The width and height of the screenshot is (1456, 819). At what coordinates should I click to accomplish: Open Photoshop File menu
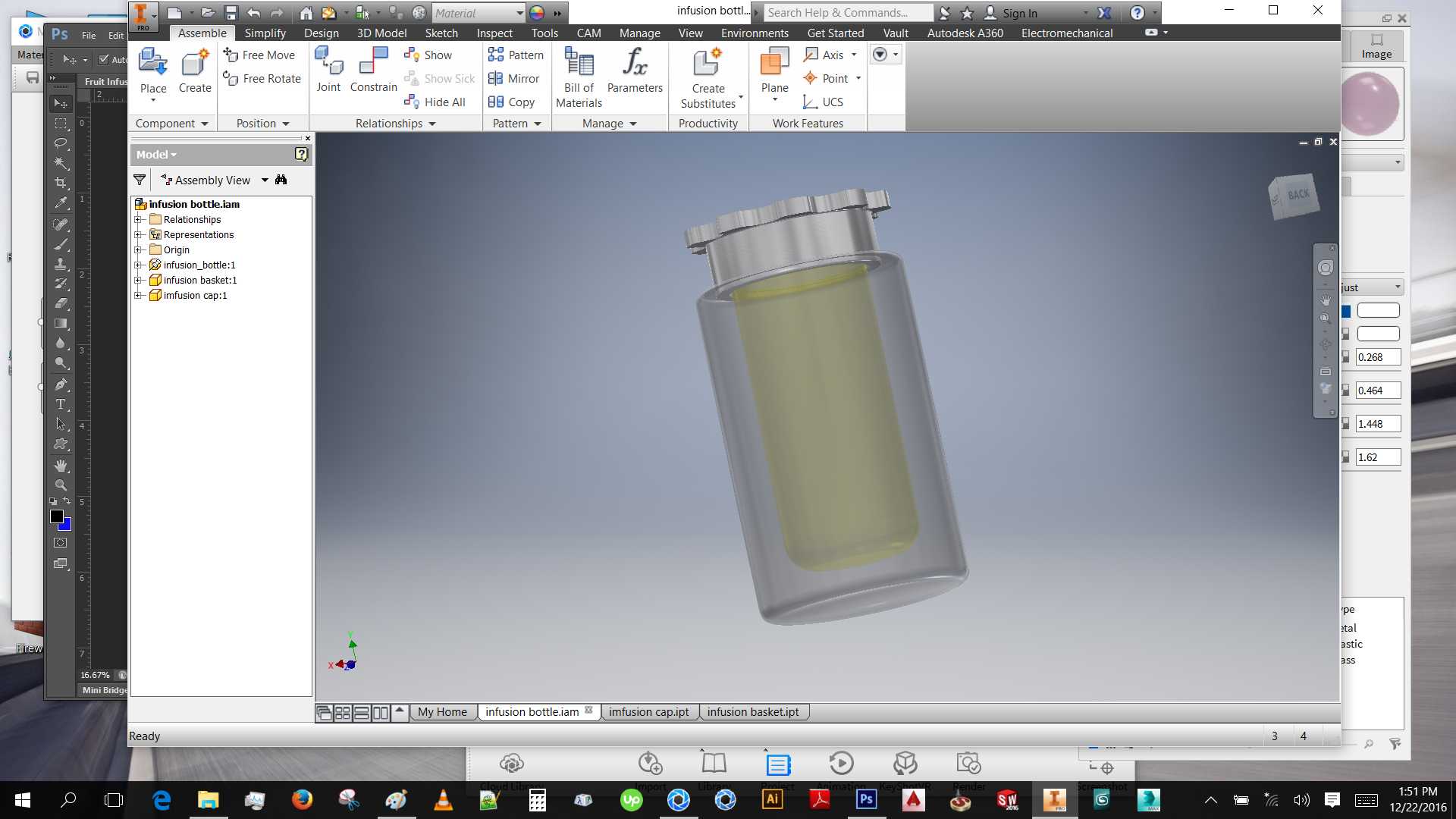pyautogui.click(x=89, y=35)
